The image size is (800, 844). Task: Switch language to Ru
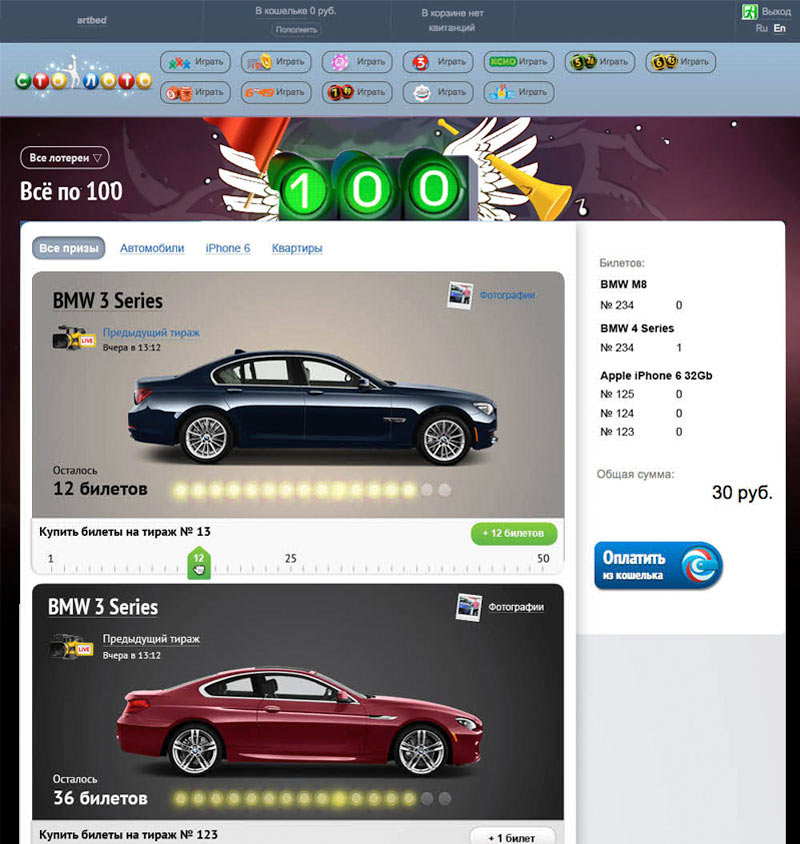[762, 29]
